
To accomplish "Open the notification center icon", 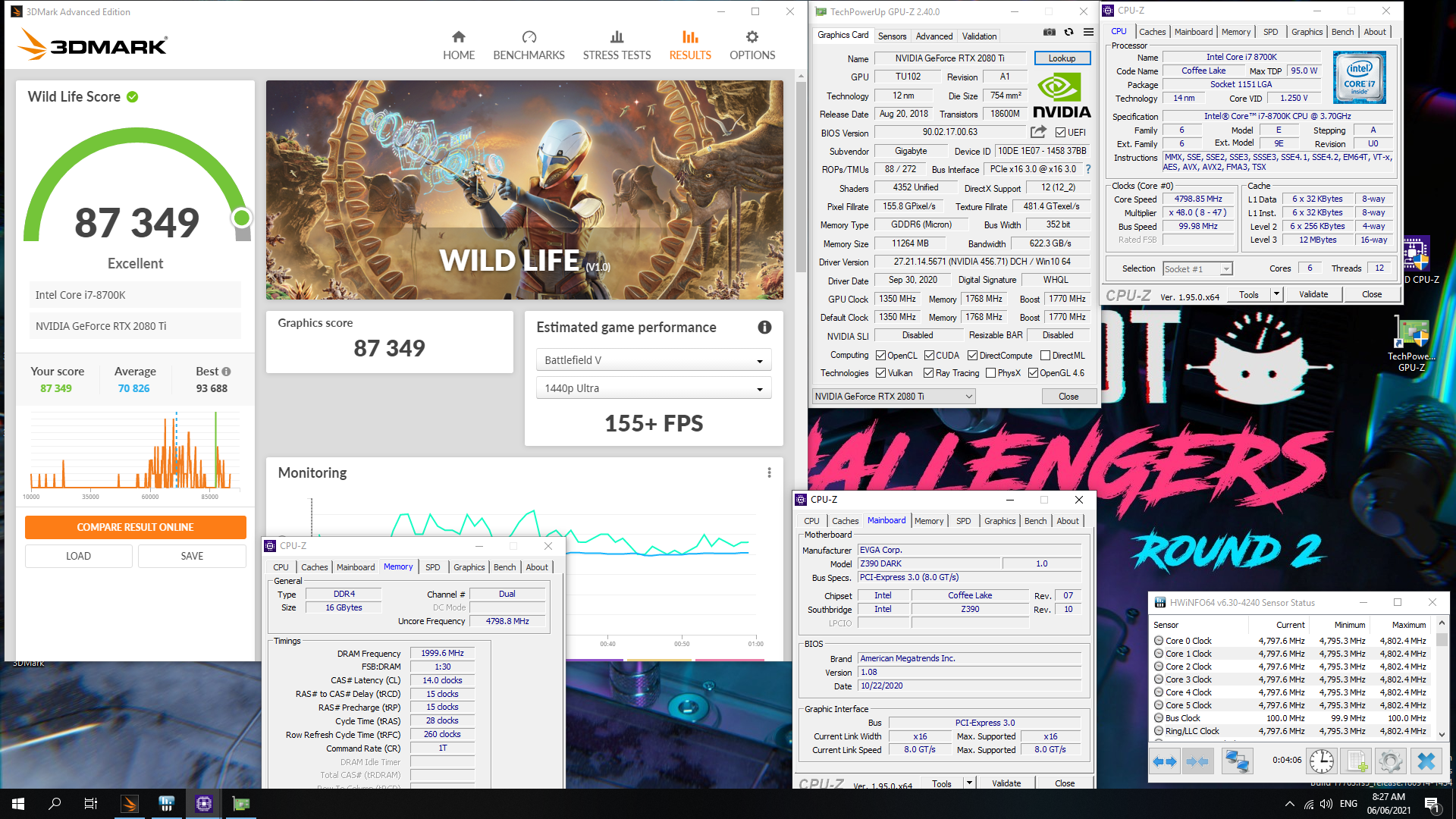I will (1431, 804).
